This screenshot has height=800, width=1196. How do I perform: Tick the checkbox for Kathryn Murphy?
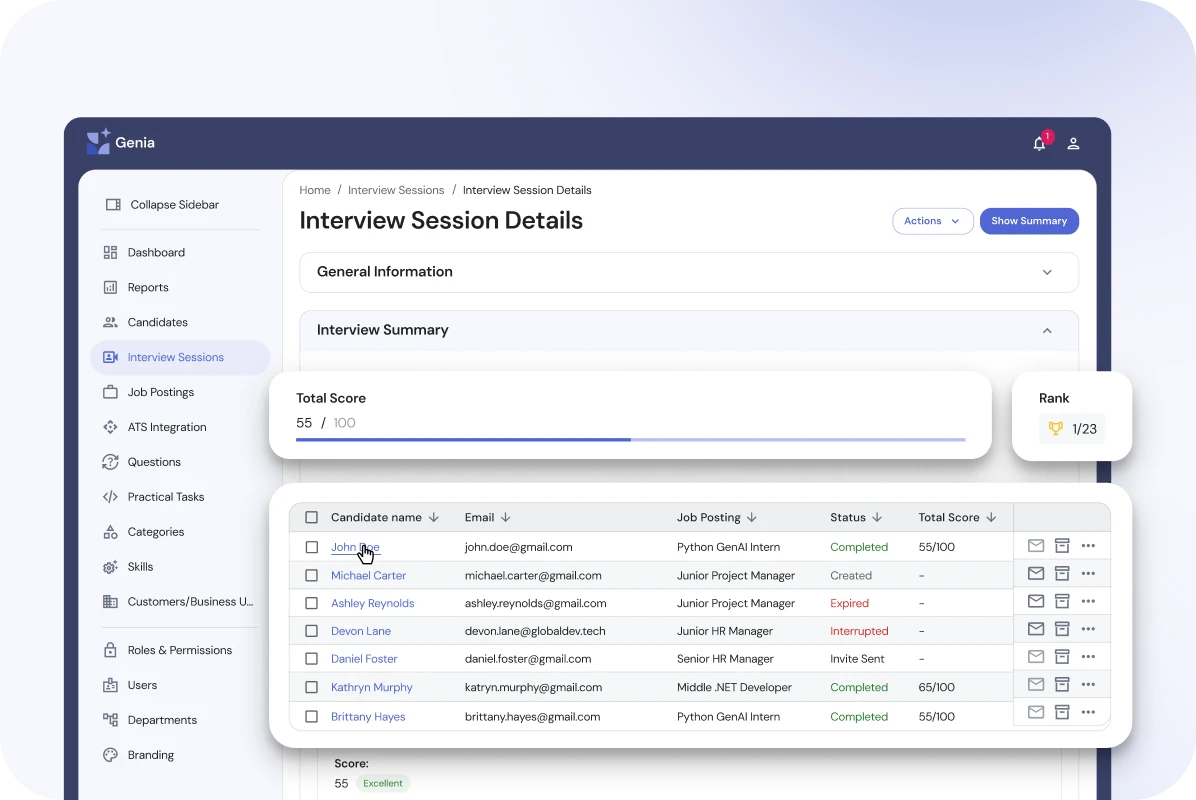click(x=311, y=687)
